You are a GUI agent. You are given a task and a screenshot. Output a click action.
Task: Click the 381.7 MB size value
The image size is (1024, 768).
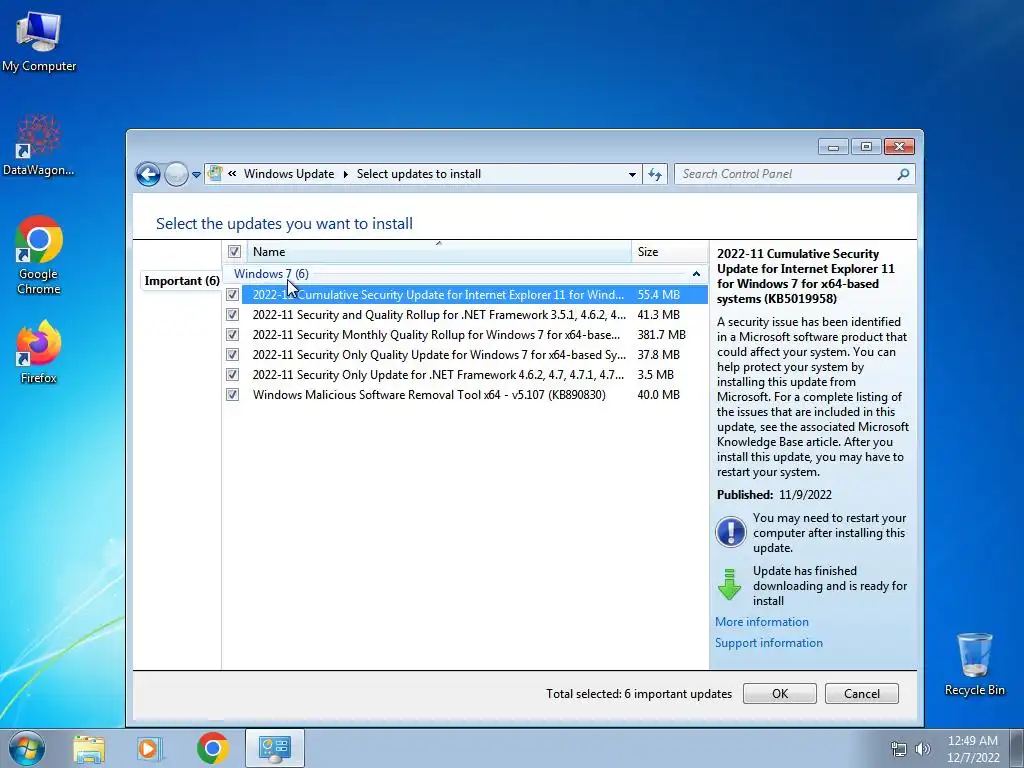pyautogui.click(x=661, y=334)
